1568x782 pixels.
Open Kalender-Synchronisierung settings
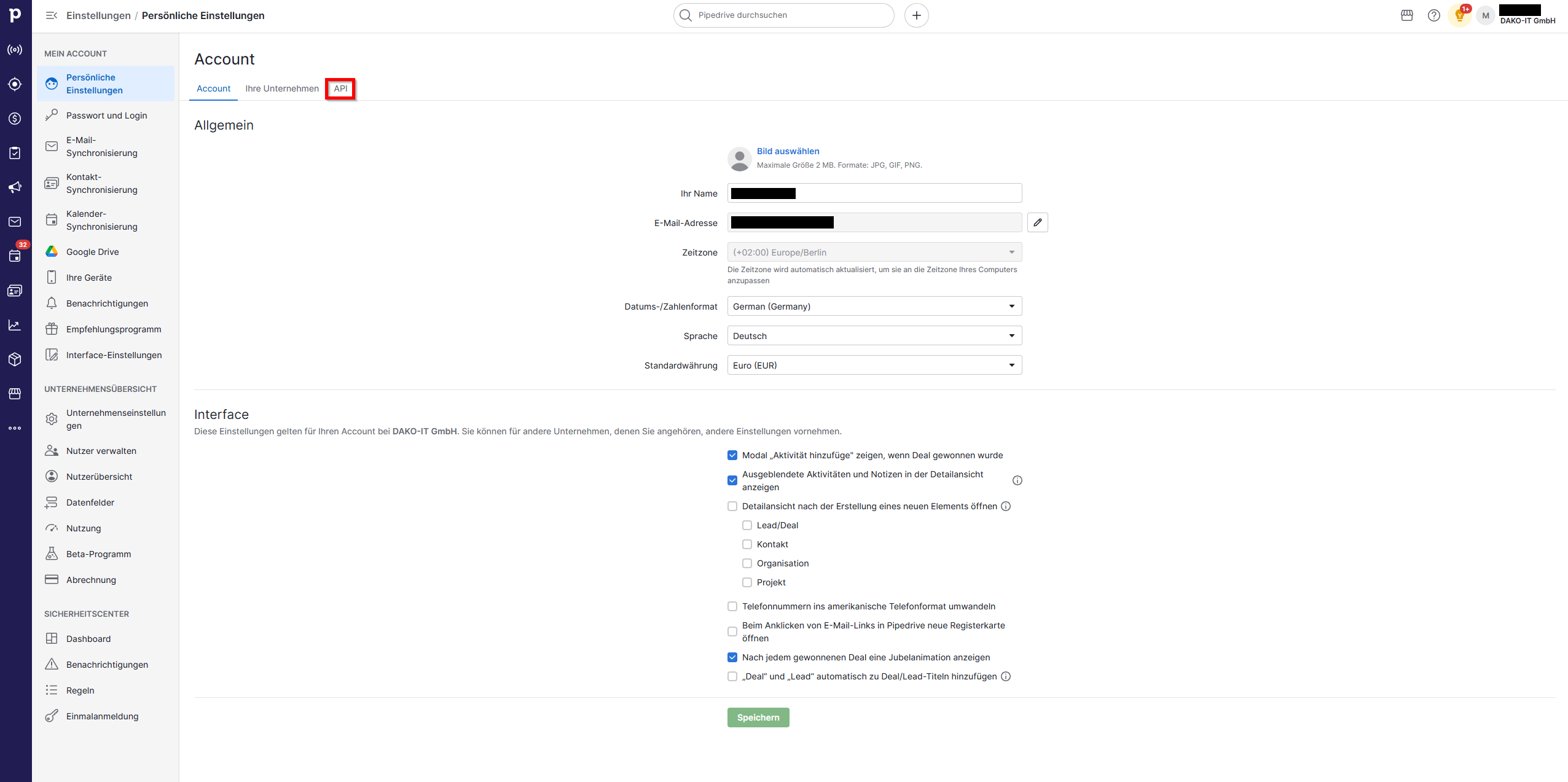pyautogui.click(x=105, y=220)
